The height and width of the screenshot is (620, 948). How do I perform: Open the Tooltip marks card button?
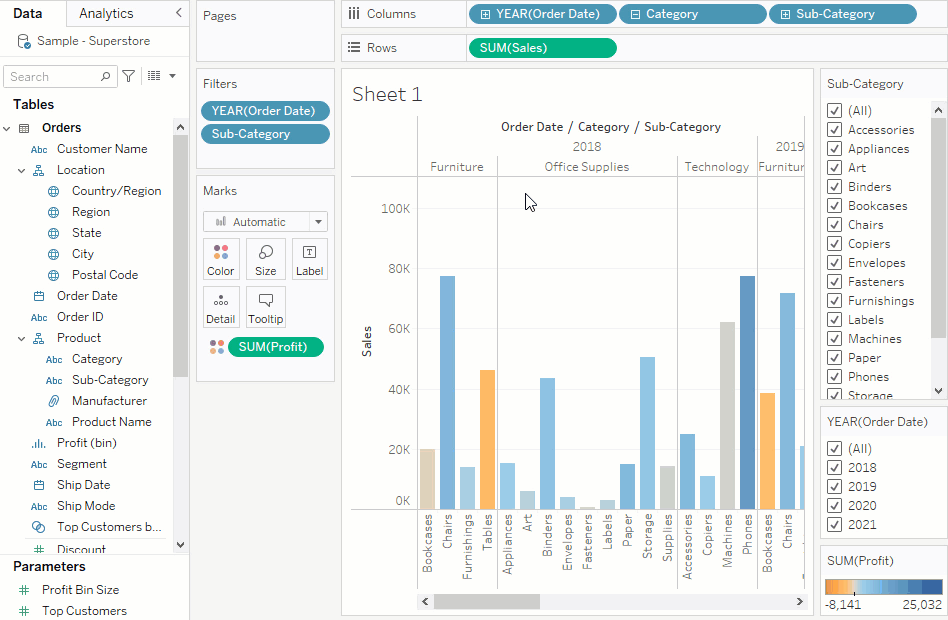click(x=266, y=307)
